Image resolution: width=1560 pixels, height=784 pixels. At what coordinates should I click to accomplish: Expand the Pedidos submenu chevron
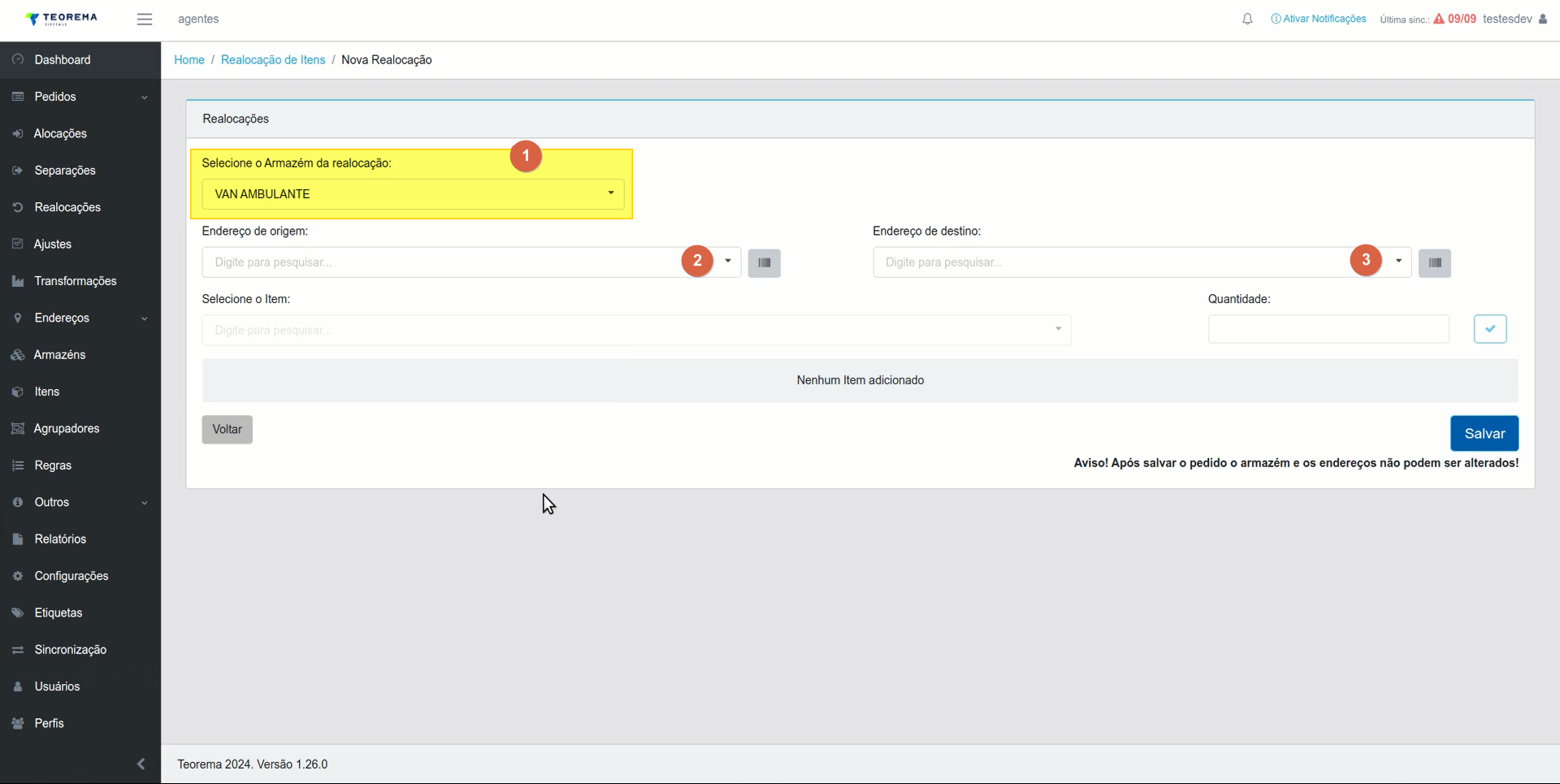pyautogui.click(x=145, y=97)
